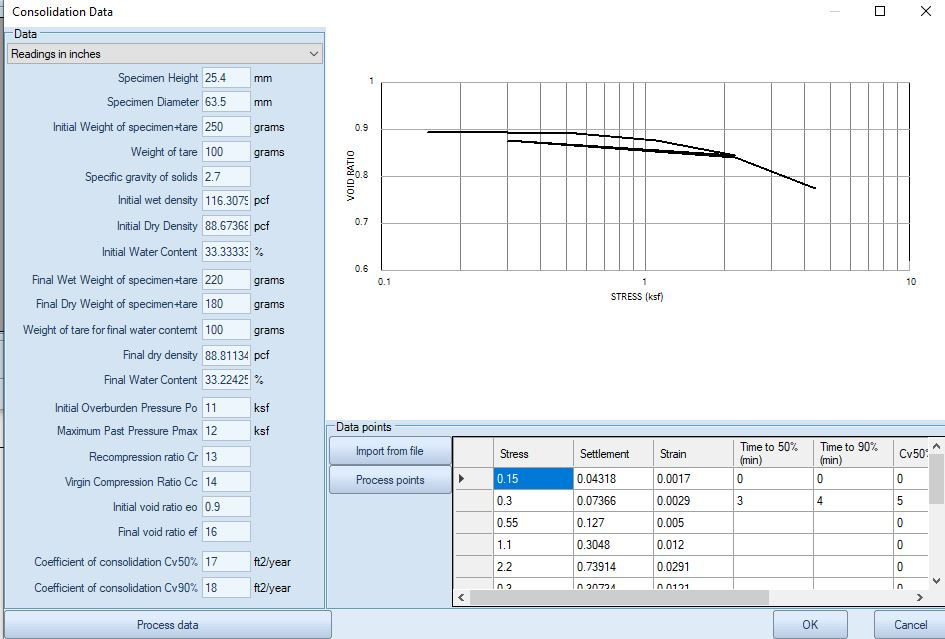Click the table's scroll left arrow
The height and width of the screenshot is (639, 945).
[x=461, y=597]
